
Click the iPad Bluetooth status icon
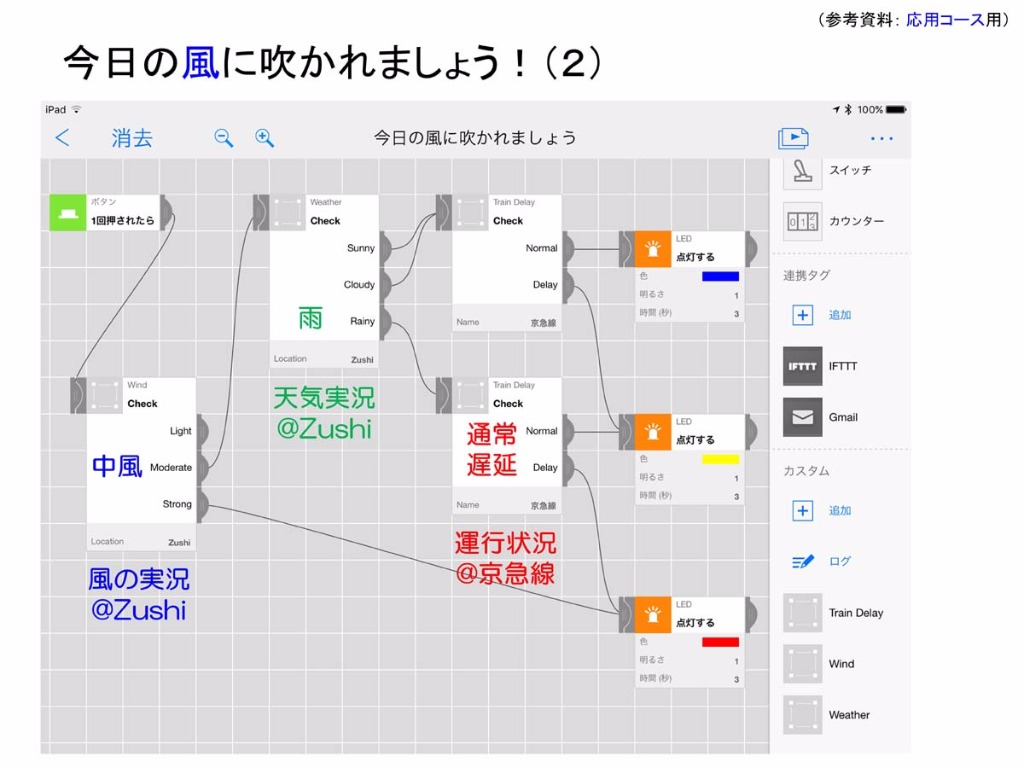click(848, 110)
